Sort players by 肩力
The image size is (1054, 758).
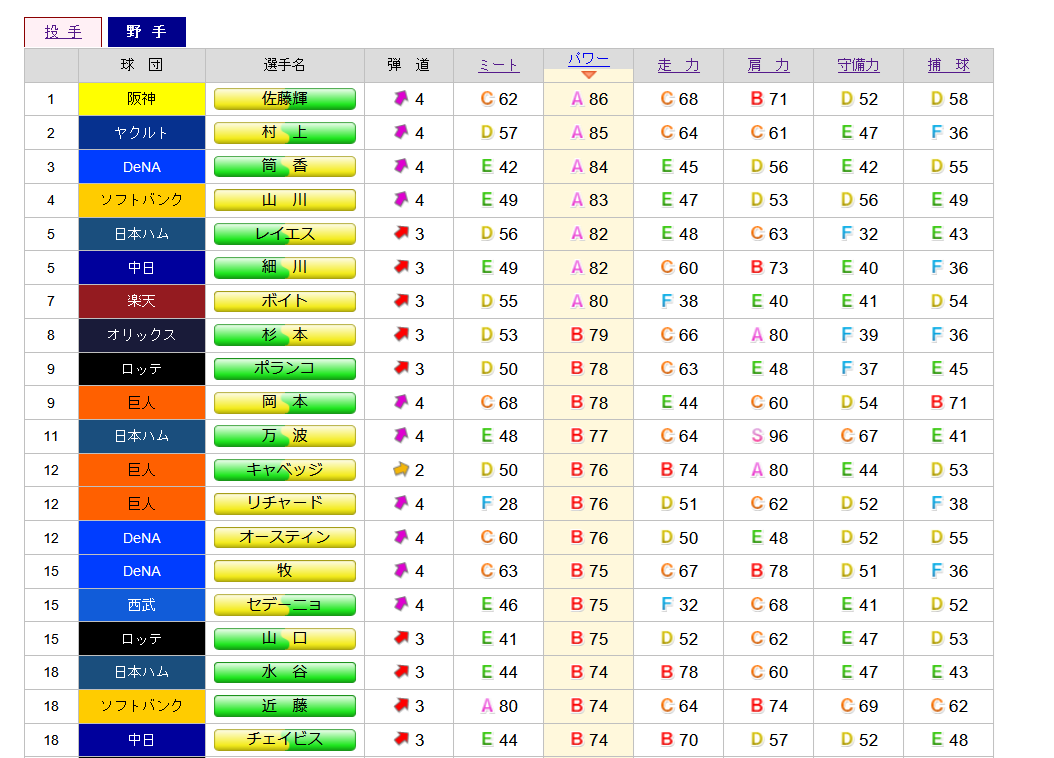coord(768,65)
